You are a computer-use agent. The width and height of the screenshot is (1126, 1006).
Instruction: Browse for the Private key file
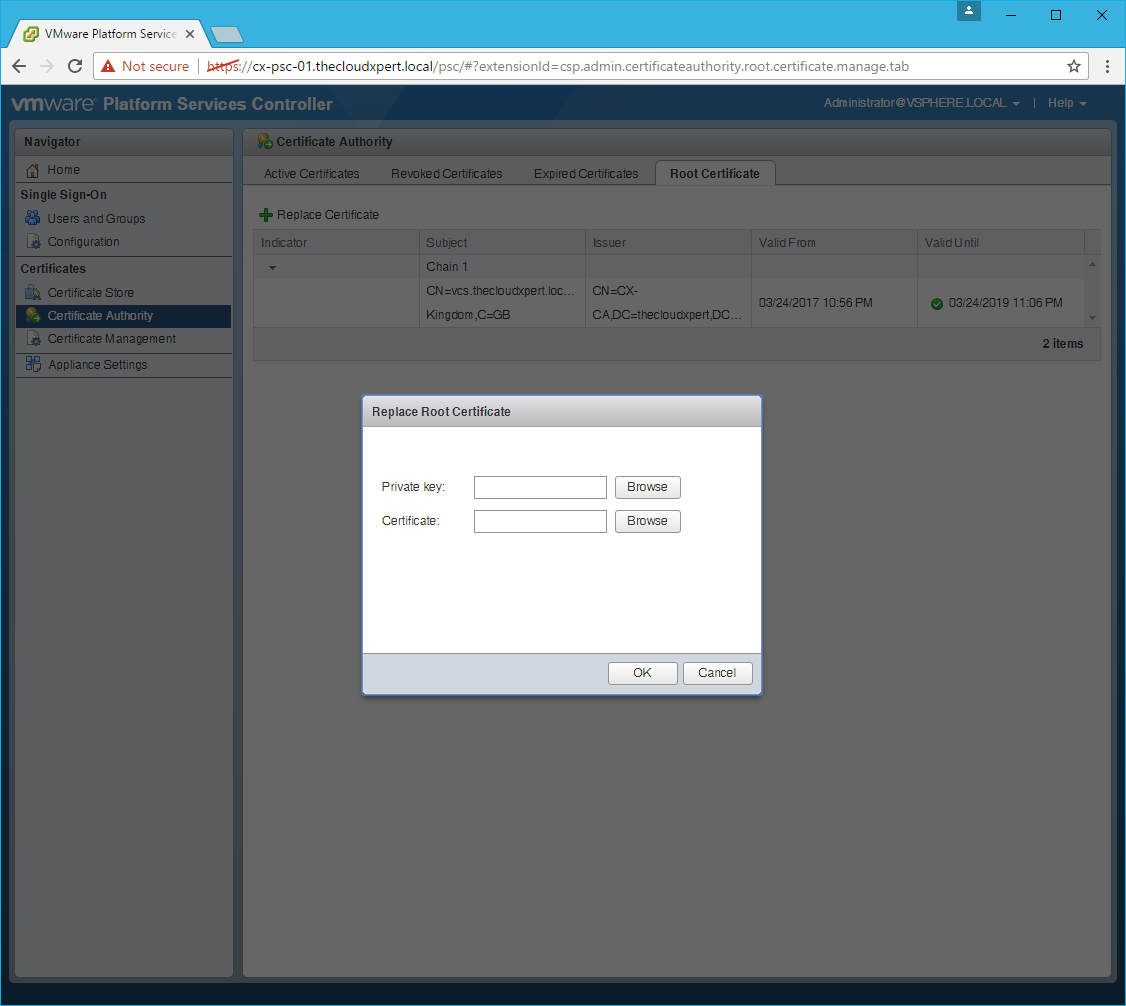point(647,487)
